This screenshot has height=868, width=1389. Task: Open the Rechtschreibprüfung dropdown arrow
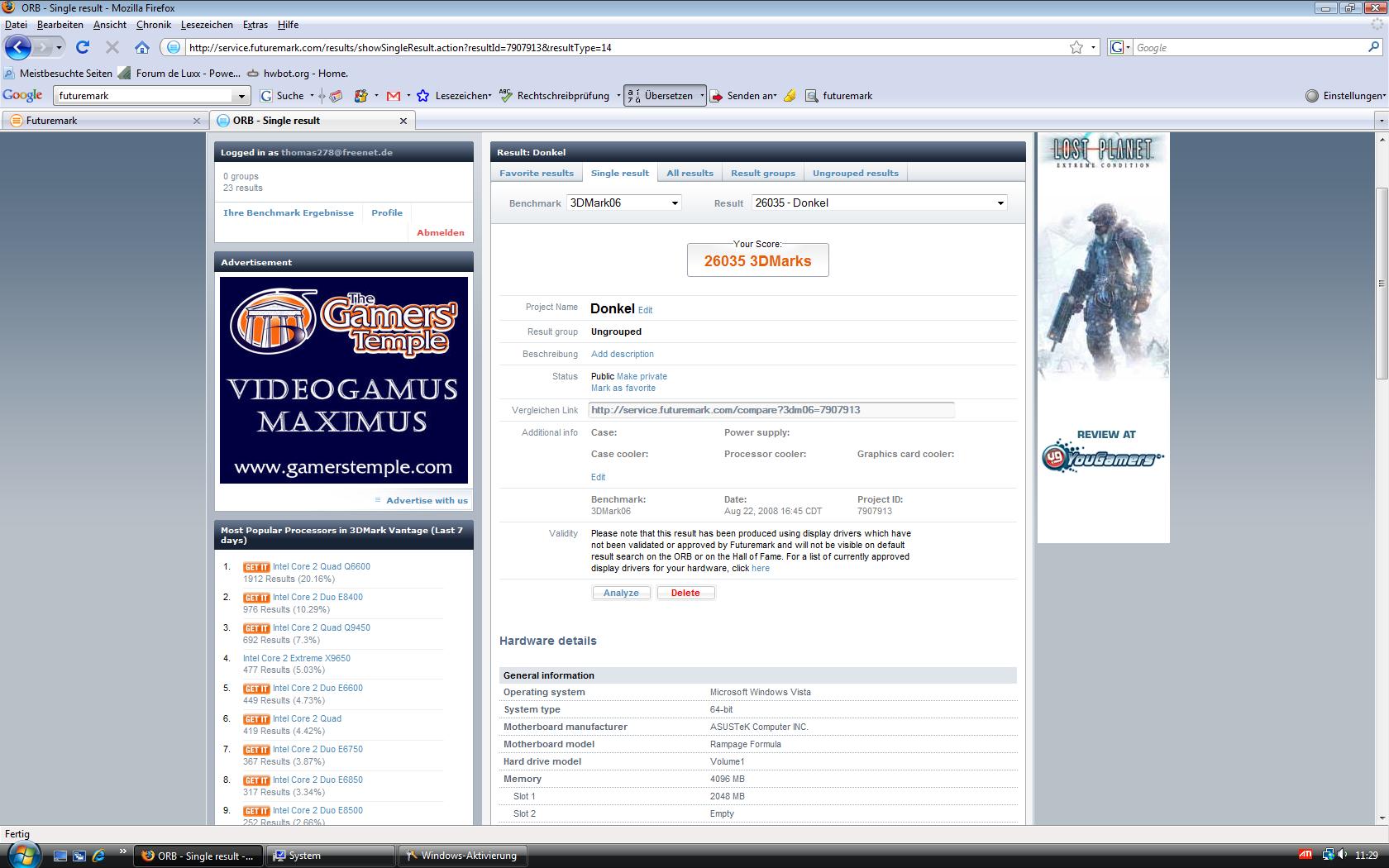click(618, 96)
